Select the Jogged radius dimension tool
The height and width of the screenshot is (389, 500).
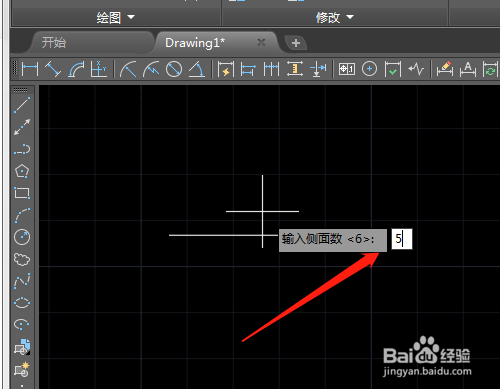(151, 69)
